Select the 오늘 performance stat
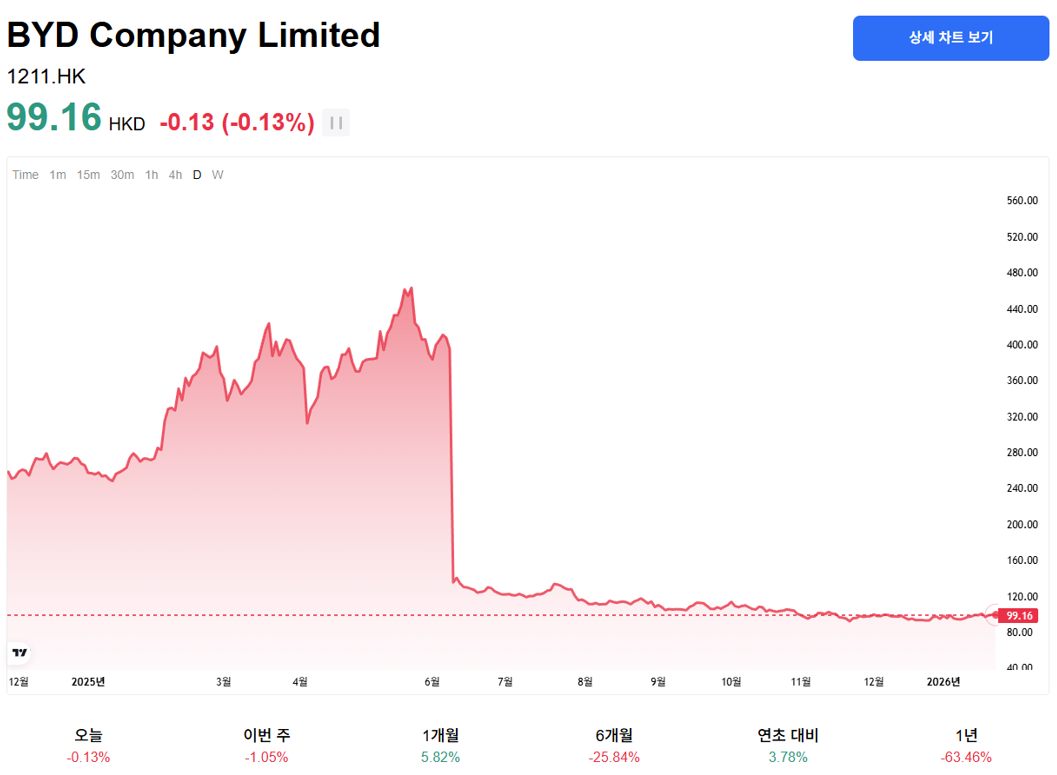Image resolution: width=1057 pixels, height=775 pixels. (x=88, y=746)
